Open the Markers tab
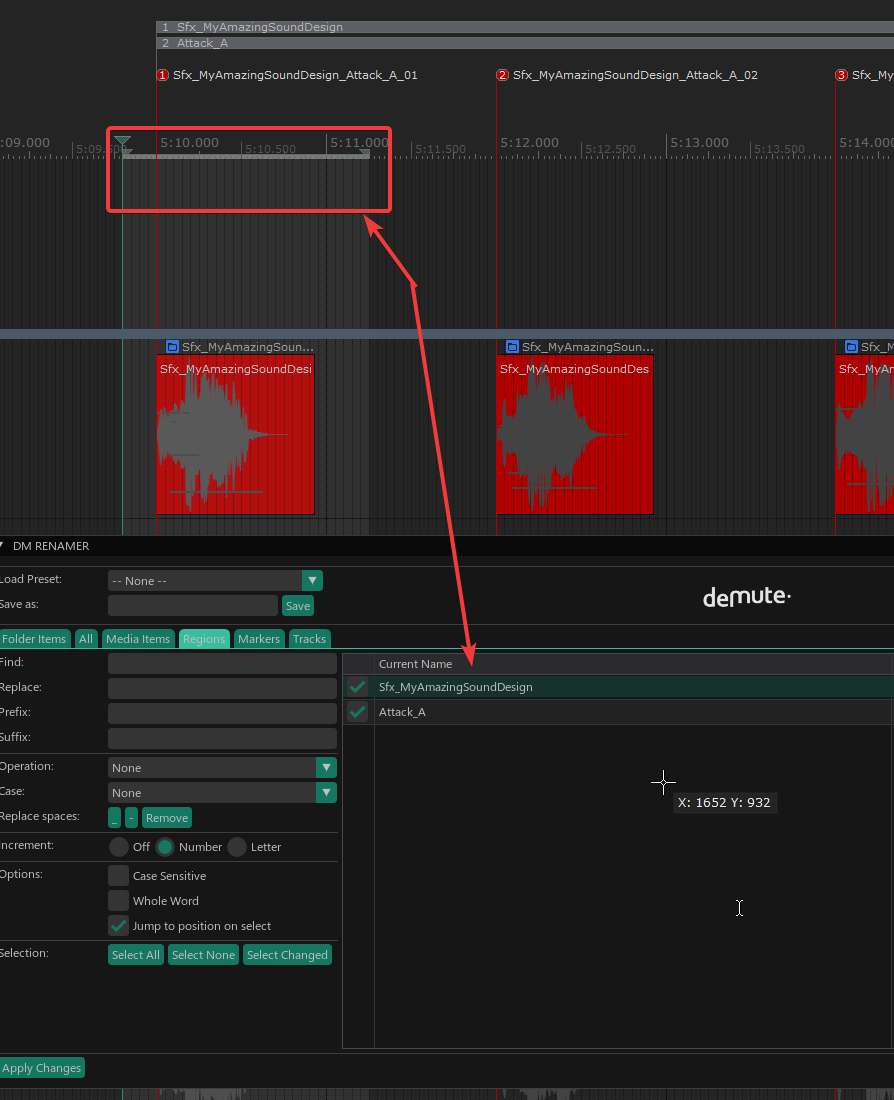The height and width of the screenshot is (1100, 894). click(x=259, y=638)
